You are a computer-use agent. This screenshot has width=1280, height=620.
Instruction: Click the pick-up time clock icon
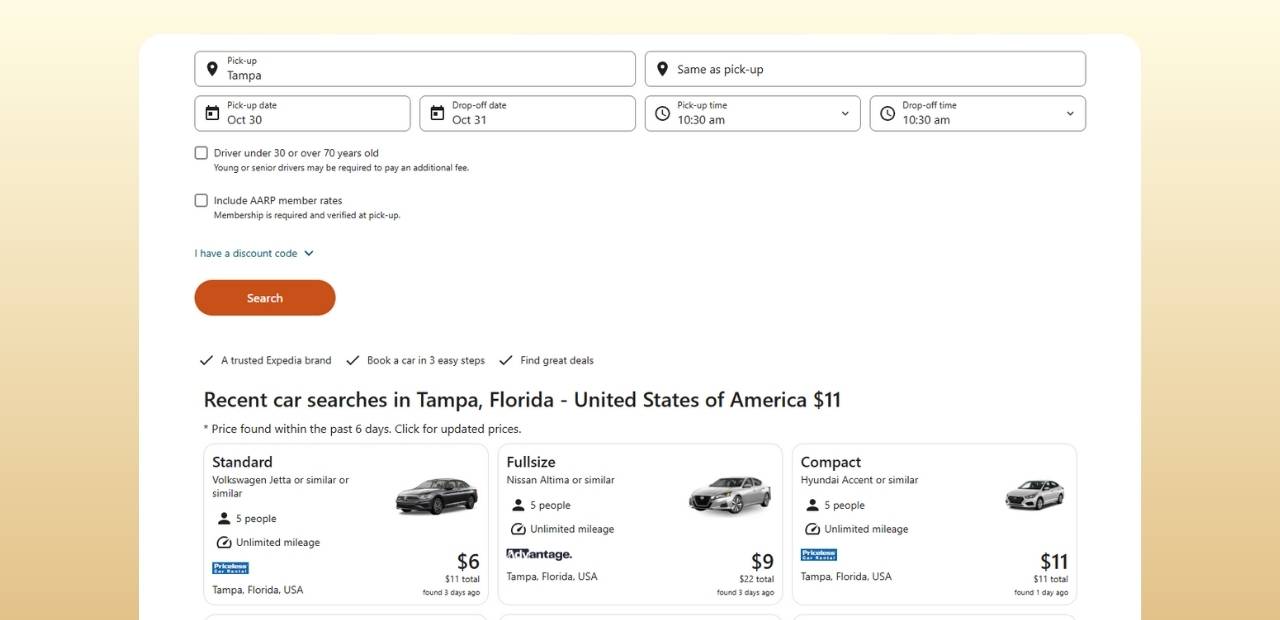coord(662,113)
